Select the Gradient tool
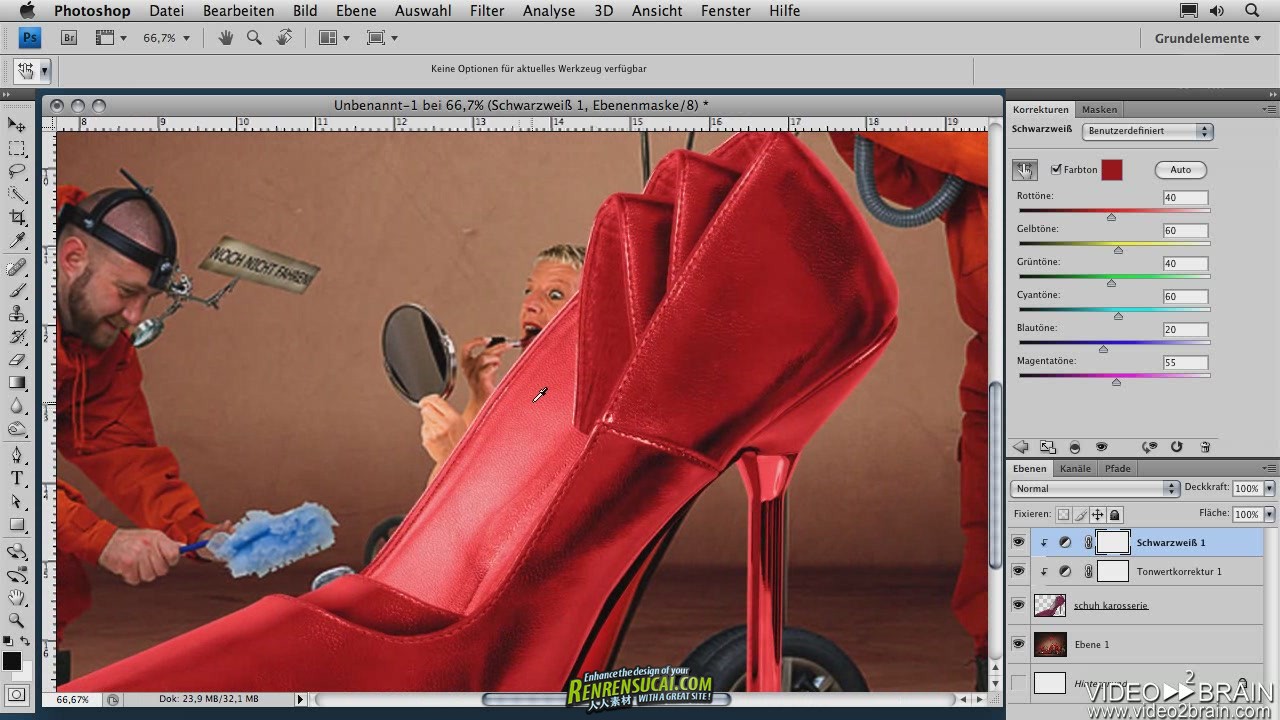1280x720 pixels. (17, 383)
